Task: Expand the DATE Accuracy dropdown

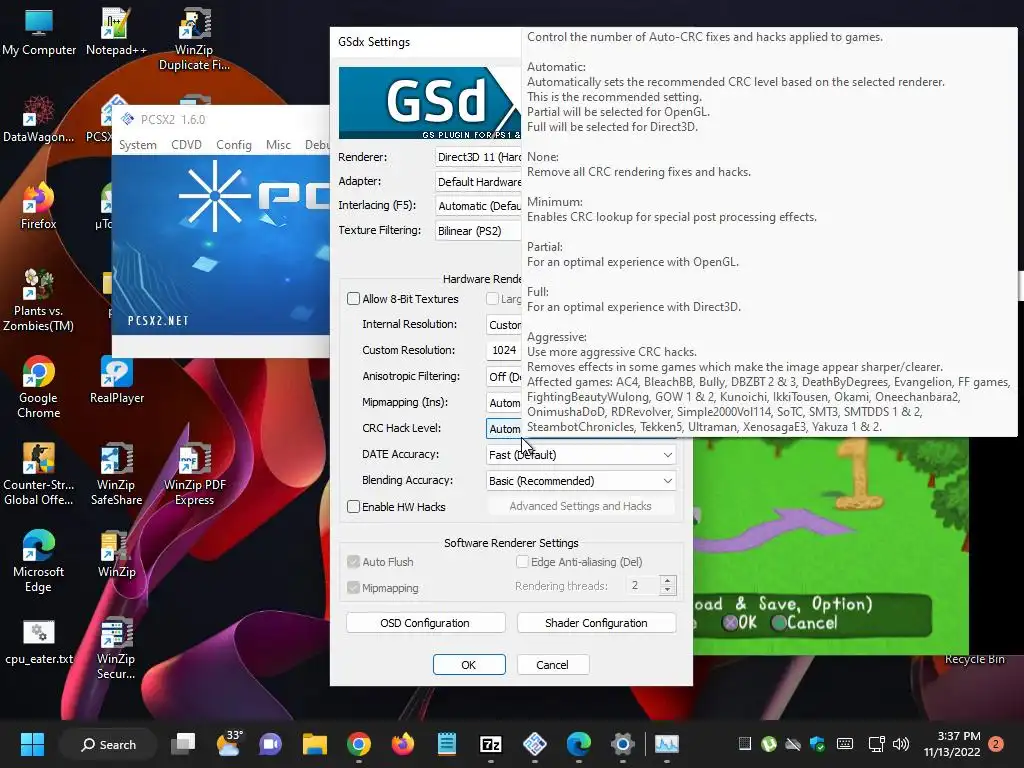Action: (581, 455)
